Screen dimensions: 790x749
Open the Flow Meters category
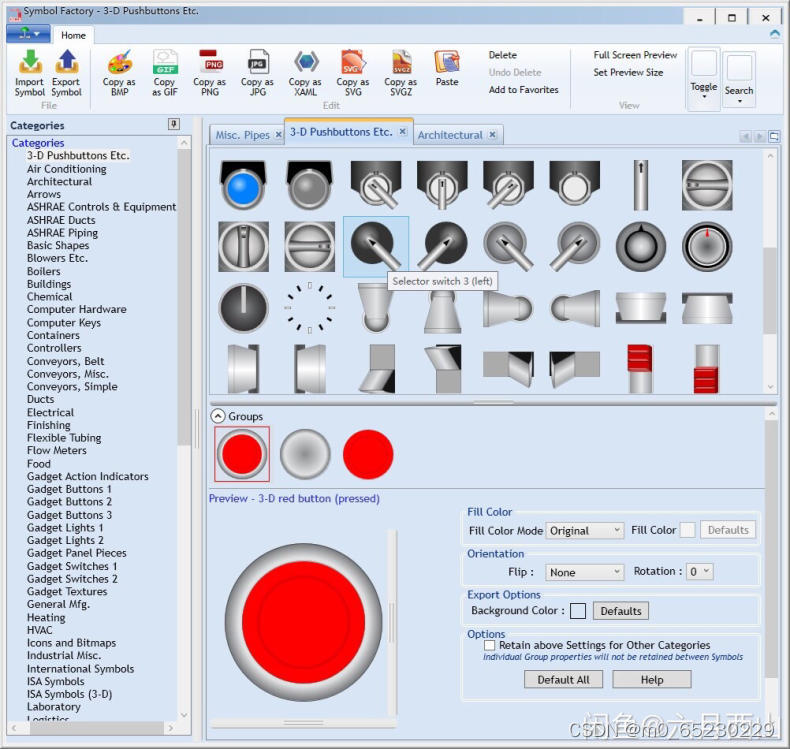[56, 450]
